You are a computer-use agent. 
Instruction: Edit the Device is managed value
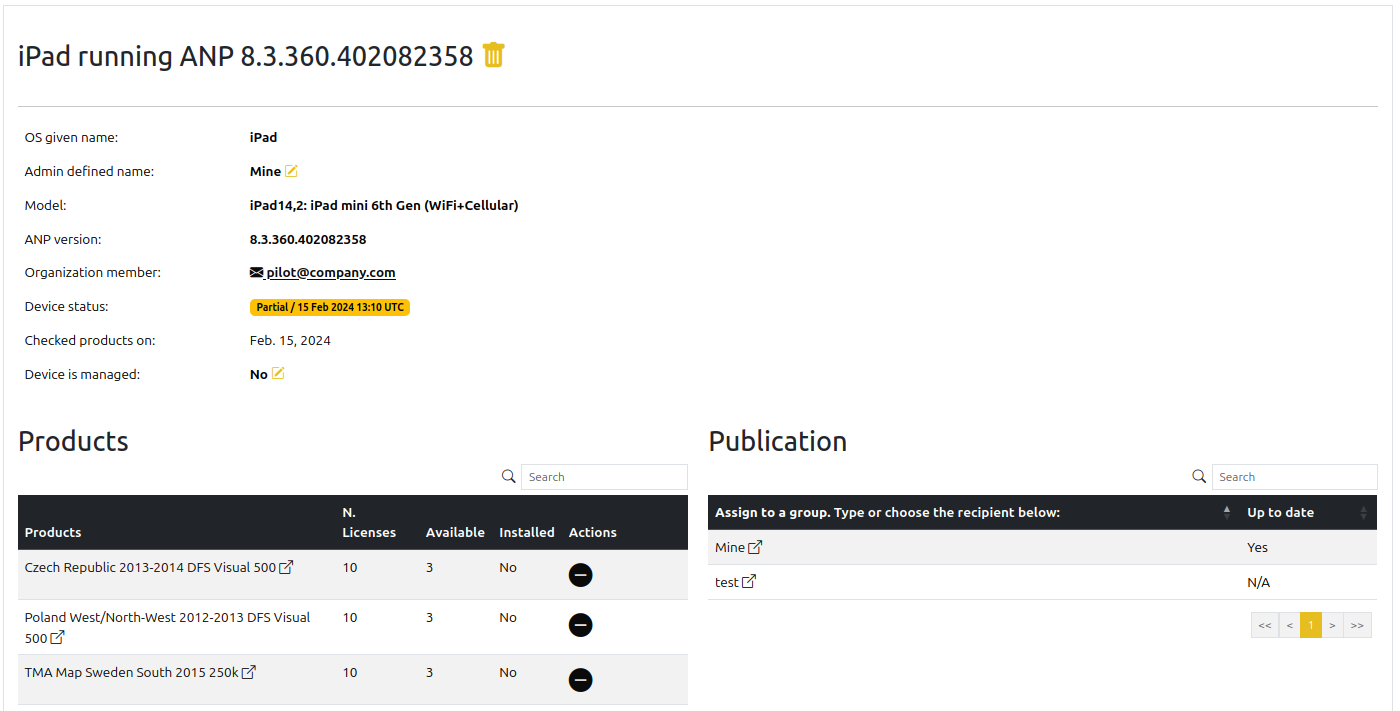[278, 374]
